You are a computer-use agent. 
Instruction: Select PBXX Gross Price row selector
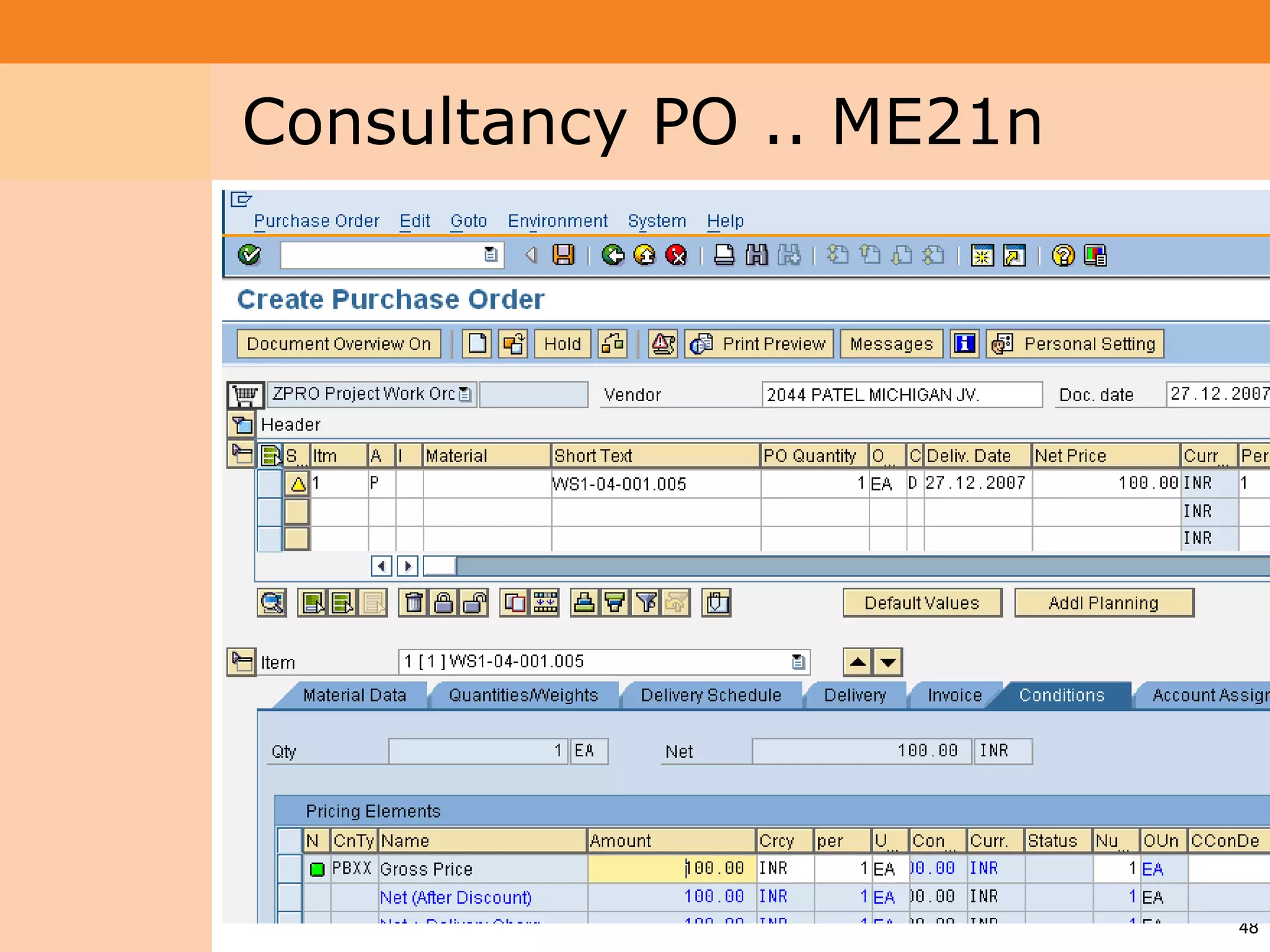pyautogui.click(x=290, y=868)
